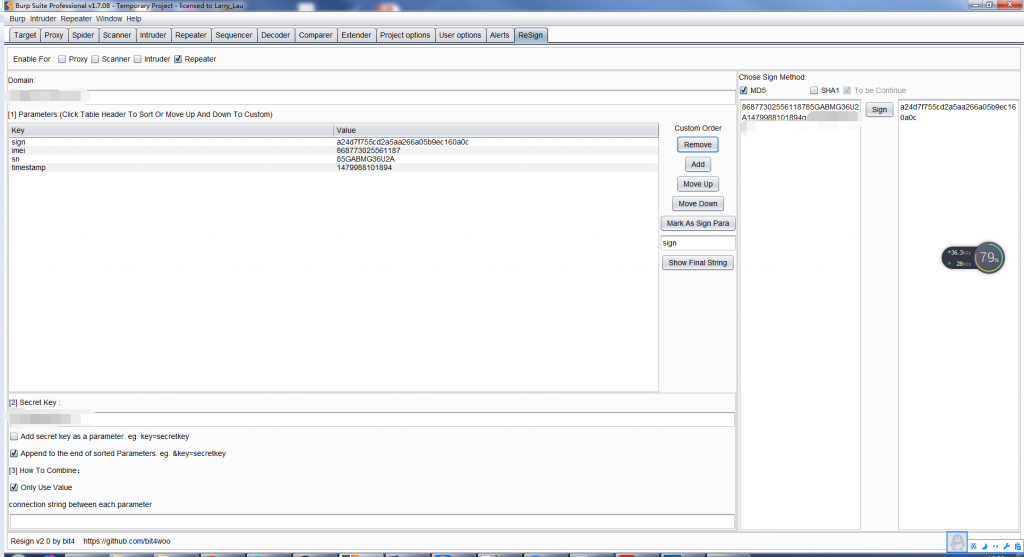Click the value 85GABMG36U2A
Image resolution: width=1024 pixels, height=557 pixels.
(366, 159)
